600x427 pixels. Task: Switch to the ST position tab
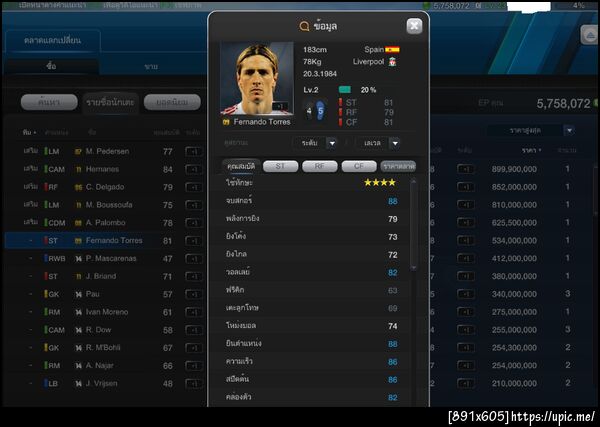pos(280,166)
